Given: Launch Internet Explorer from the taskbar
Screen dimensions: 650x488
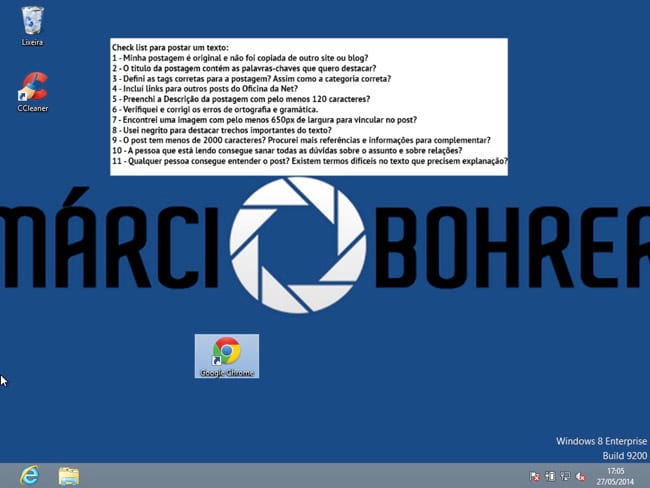Looking at the screenshot, I should click(x=29, y=475).
